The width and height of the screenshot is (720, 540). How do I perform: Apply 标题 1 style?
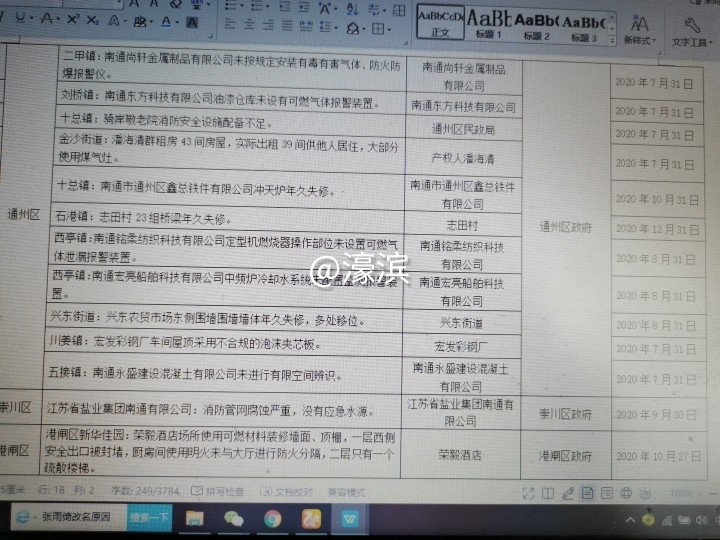tap(489, 24)
